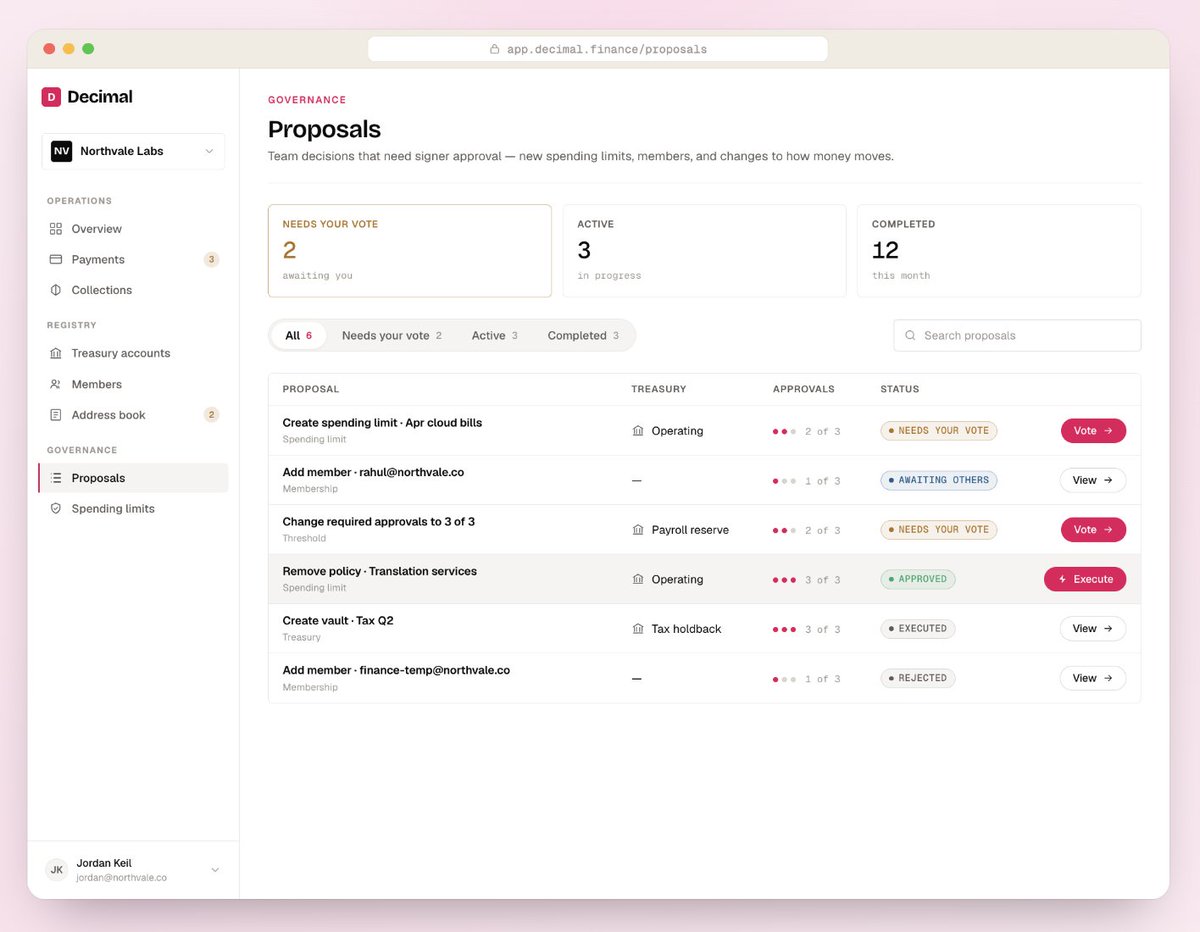The width and height of the screenshot is (1200, 932).
Task: Open Members in the sidebar
Action: [133, 384]
